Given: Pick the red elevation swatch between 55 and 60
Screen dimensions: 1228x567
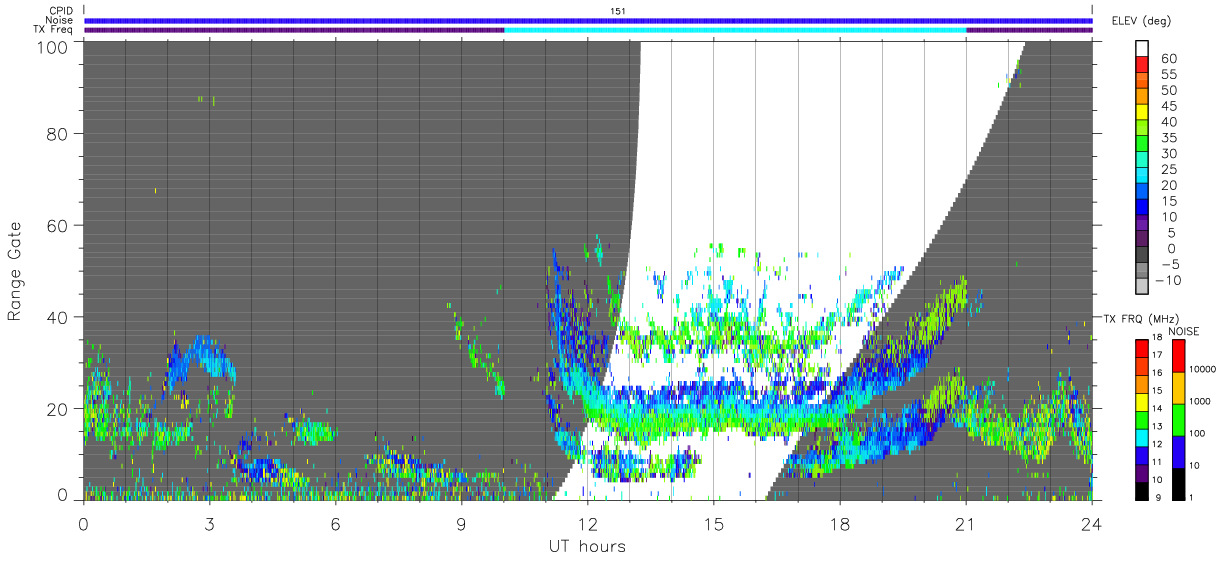Looking at the screenshot, I should click(1142, 65).
